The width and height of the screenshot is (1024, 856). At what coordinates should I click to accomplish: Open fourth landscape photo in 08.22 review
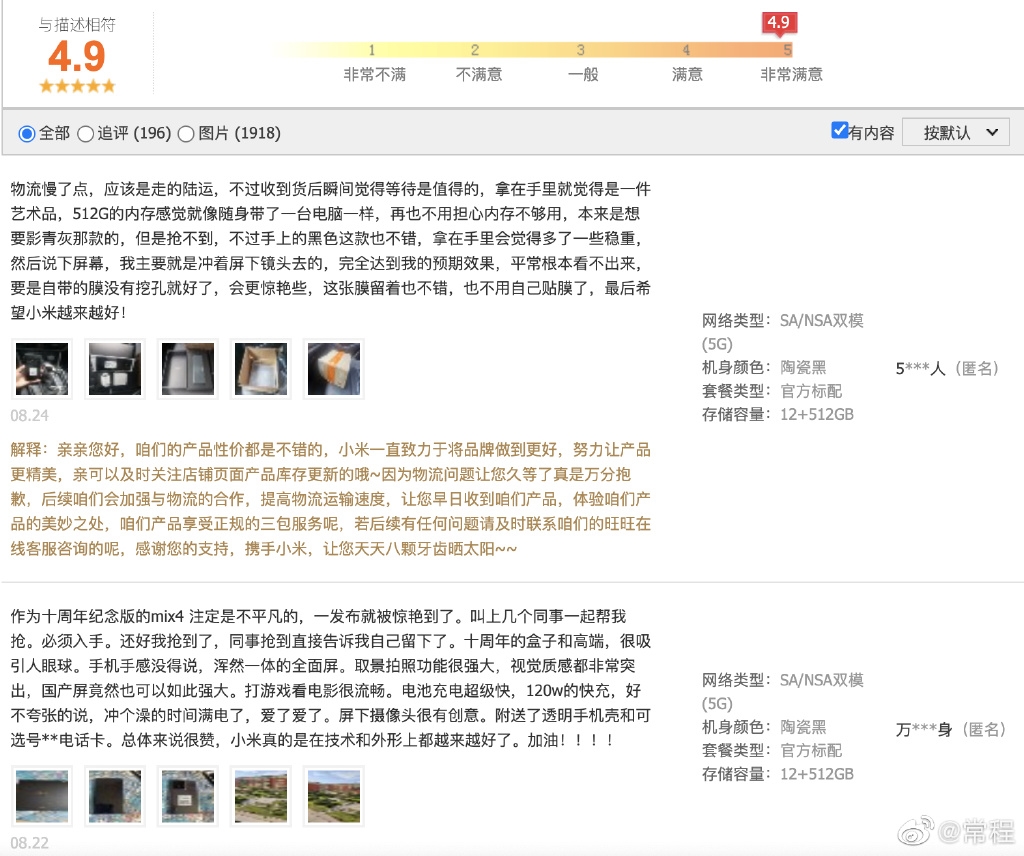click(261, 796)
